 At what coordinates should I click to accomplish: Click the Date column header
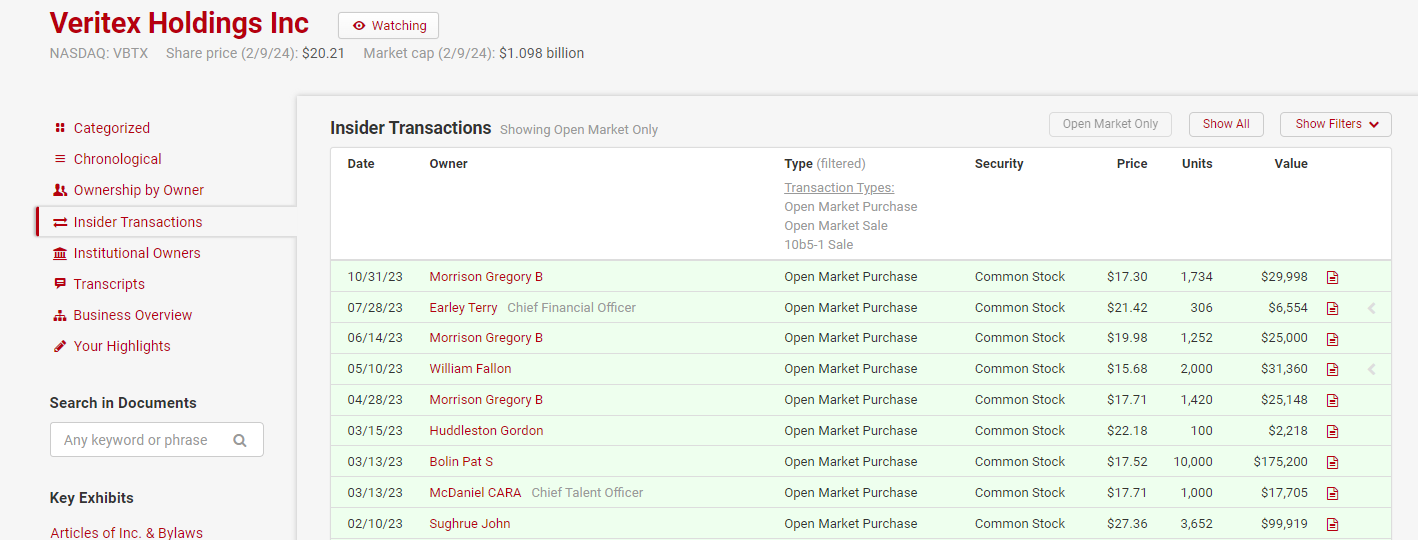(361, 164)
